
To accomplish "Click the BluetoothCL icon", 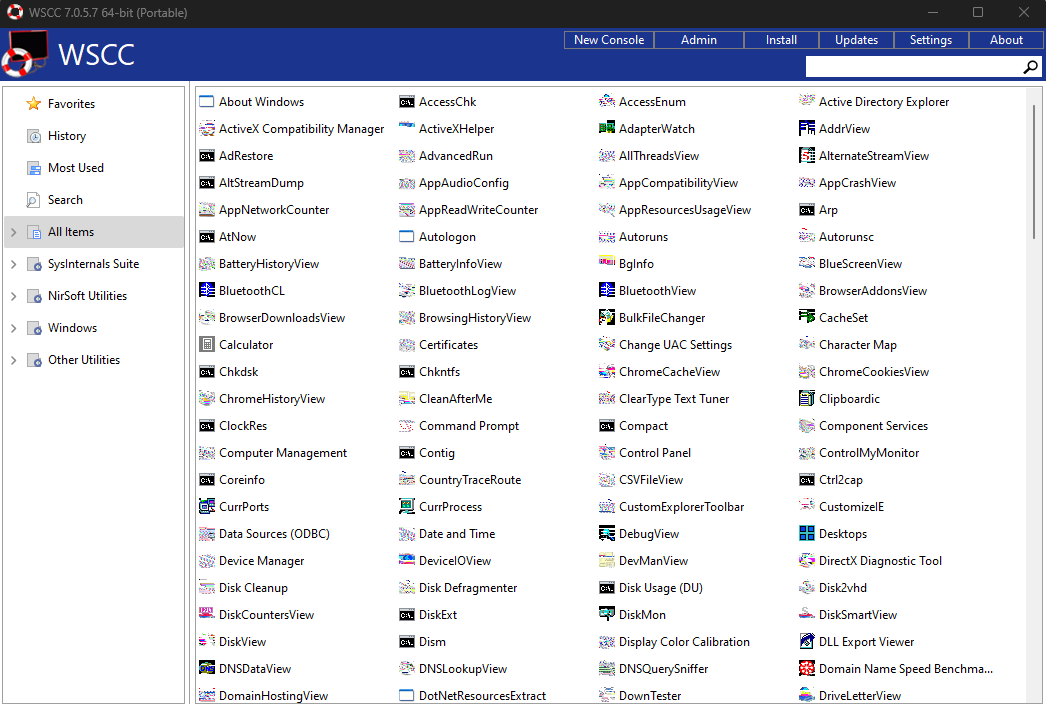I will coord(207,290).
